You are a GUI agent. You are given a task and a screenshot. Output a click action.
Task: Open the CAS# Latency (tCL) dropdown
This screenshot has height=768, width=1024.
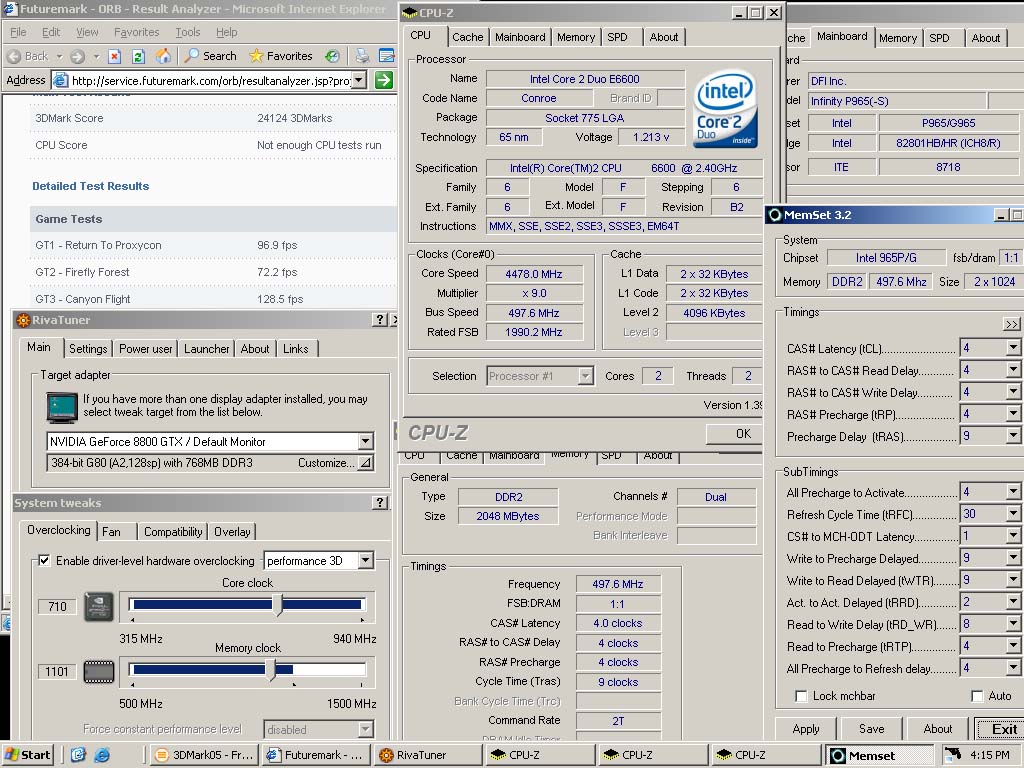[1012, 348]
